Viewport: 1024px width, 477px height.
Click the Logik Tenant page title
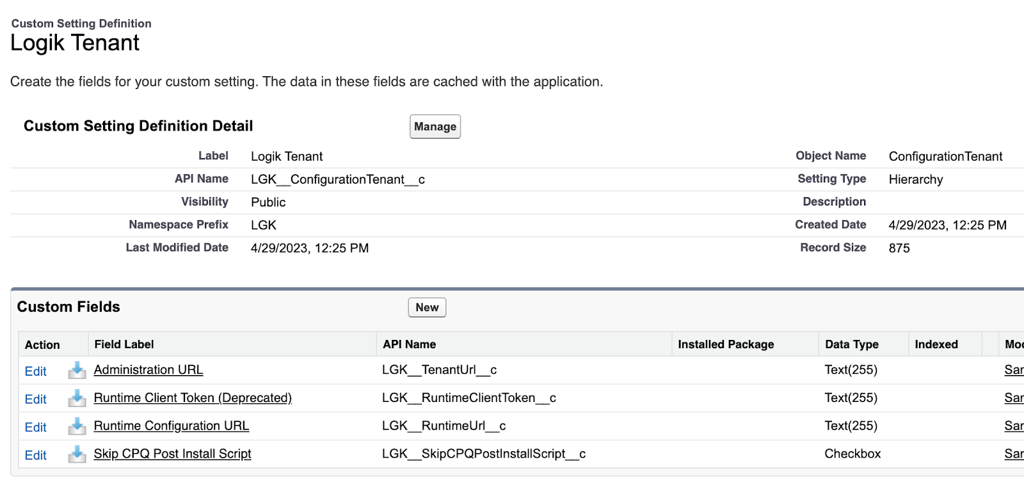75,43
